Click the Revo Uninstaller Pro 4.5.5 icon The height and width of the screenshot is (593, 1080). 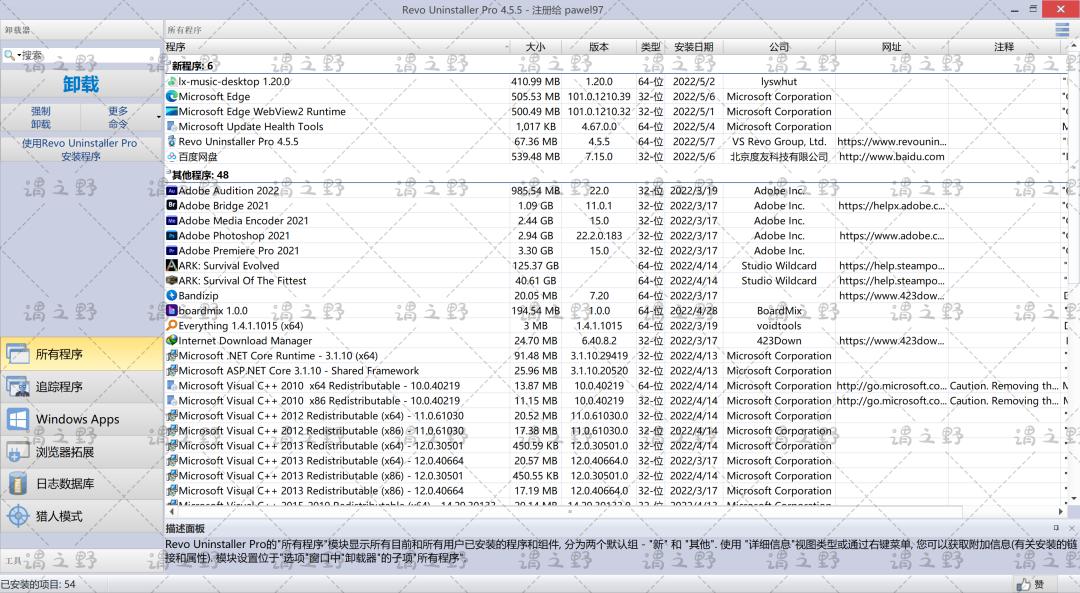172,141
